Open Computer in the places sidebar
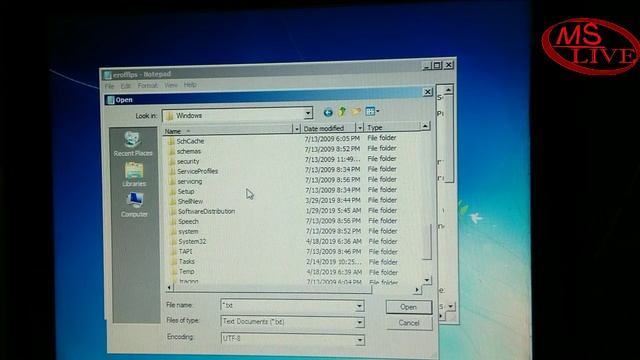Viewport: 640px width, 360px height. (134, 205)
